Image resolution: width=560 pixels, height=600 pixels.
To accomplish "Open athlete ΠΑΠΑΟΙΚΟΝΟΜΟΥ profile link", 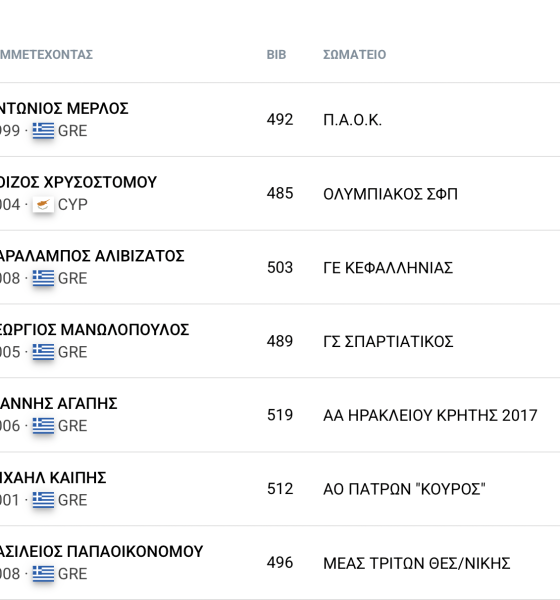I will click(x=101, y=552).
